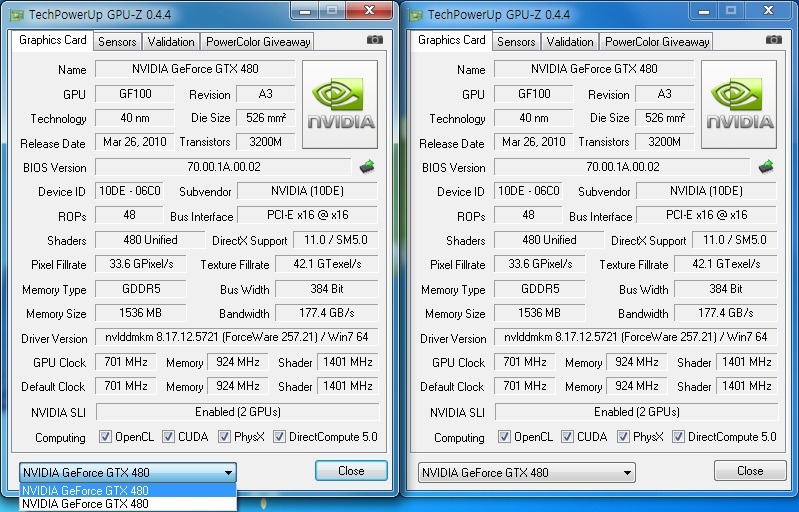Toggle PhysX checkbox in left window
Screen dimensions: 799x512
(x=224, y=437)
